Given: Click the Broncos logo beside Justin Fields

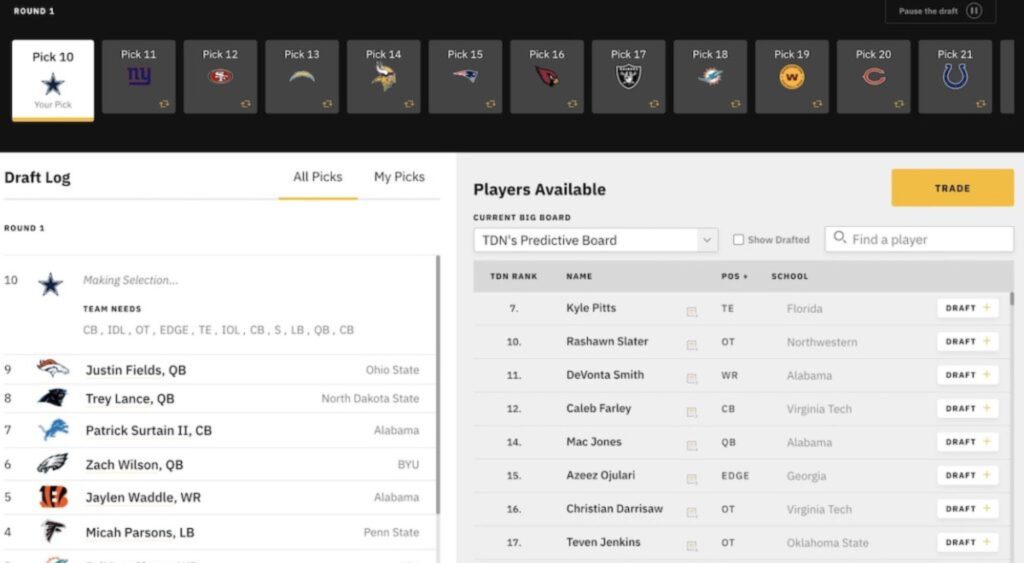Looking at the screenshot, I should [52, 368].
